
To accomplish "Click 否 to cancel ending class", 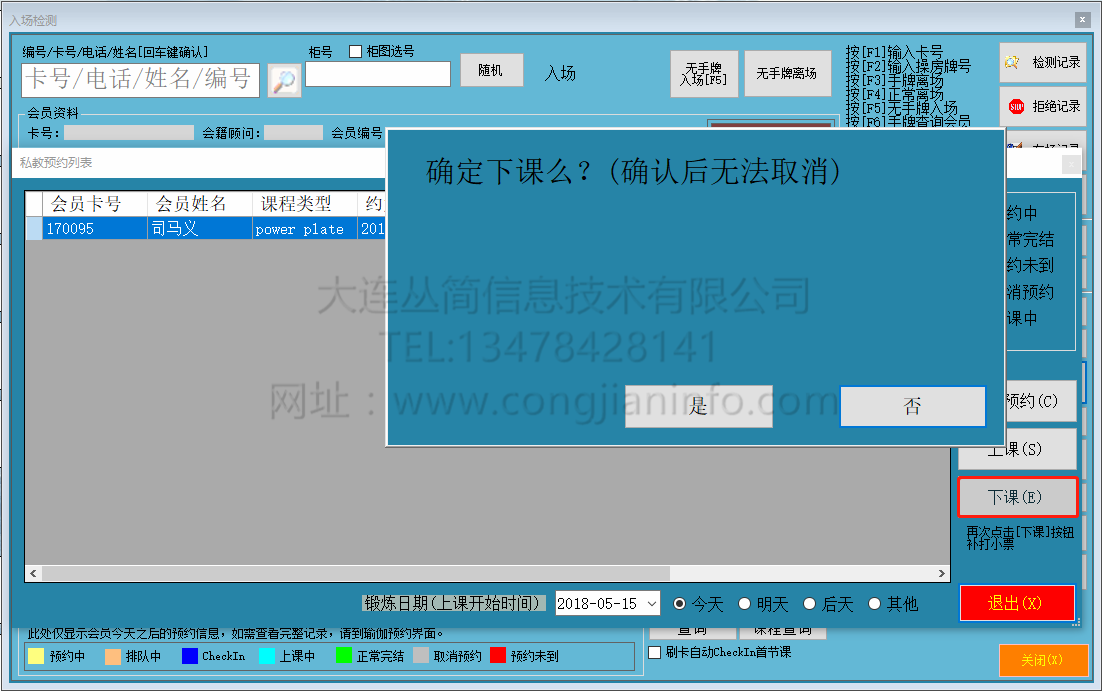I will [912, 406].
